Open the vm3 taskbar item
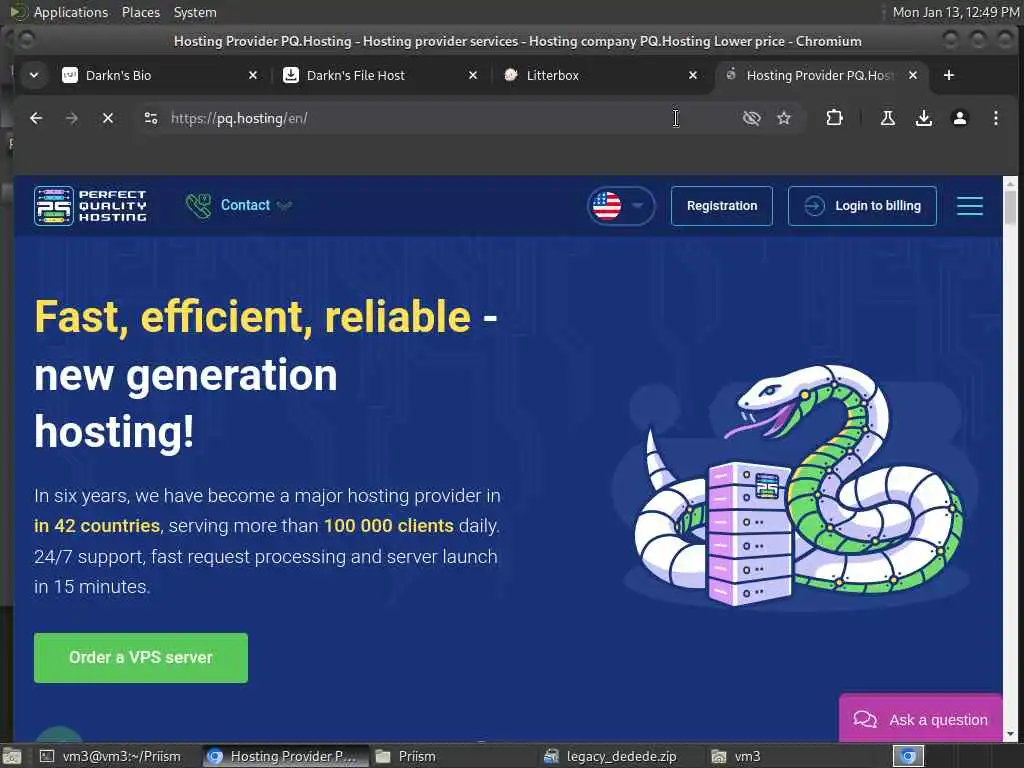The image size is (1024, 768). (x=790, y=756)
